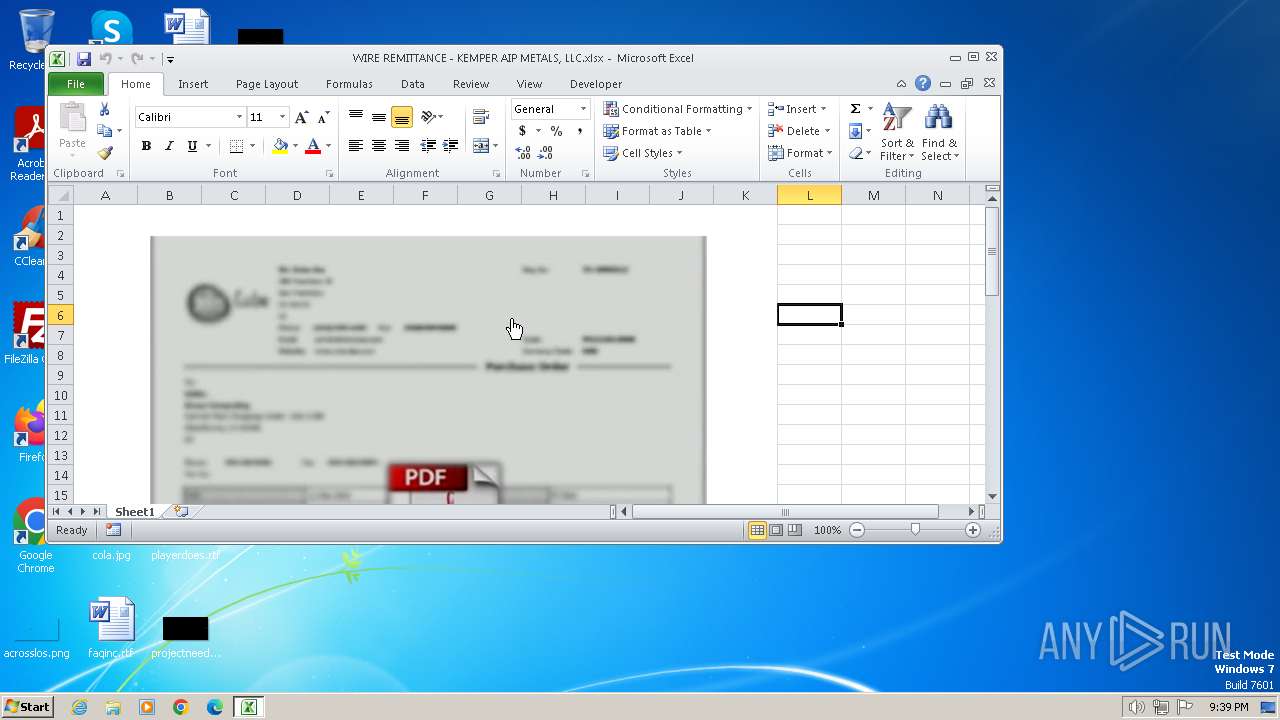Toggle Bold formatting
Viewport: 1280px width, 720px height.
[146, 146]
